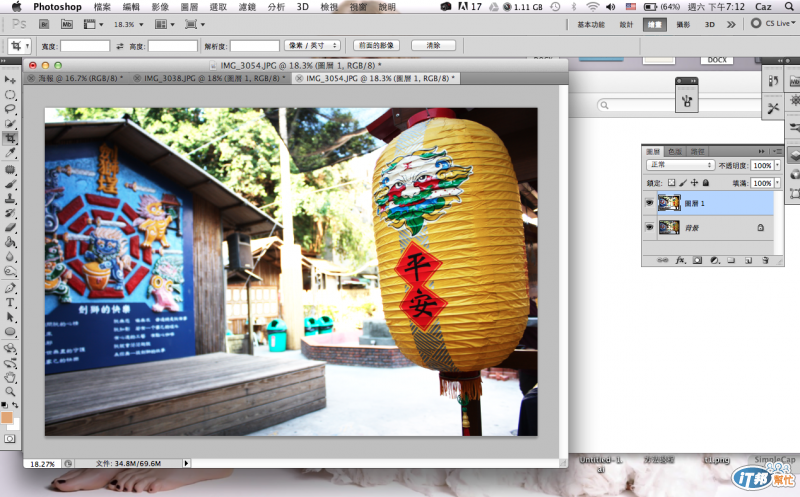Select the Elliptical Marquee tool

(x=10, y=95)
